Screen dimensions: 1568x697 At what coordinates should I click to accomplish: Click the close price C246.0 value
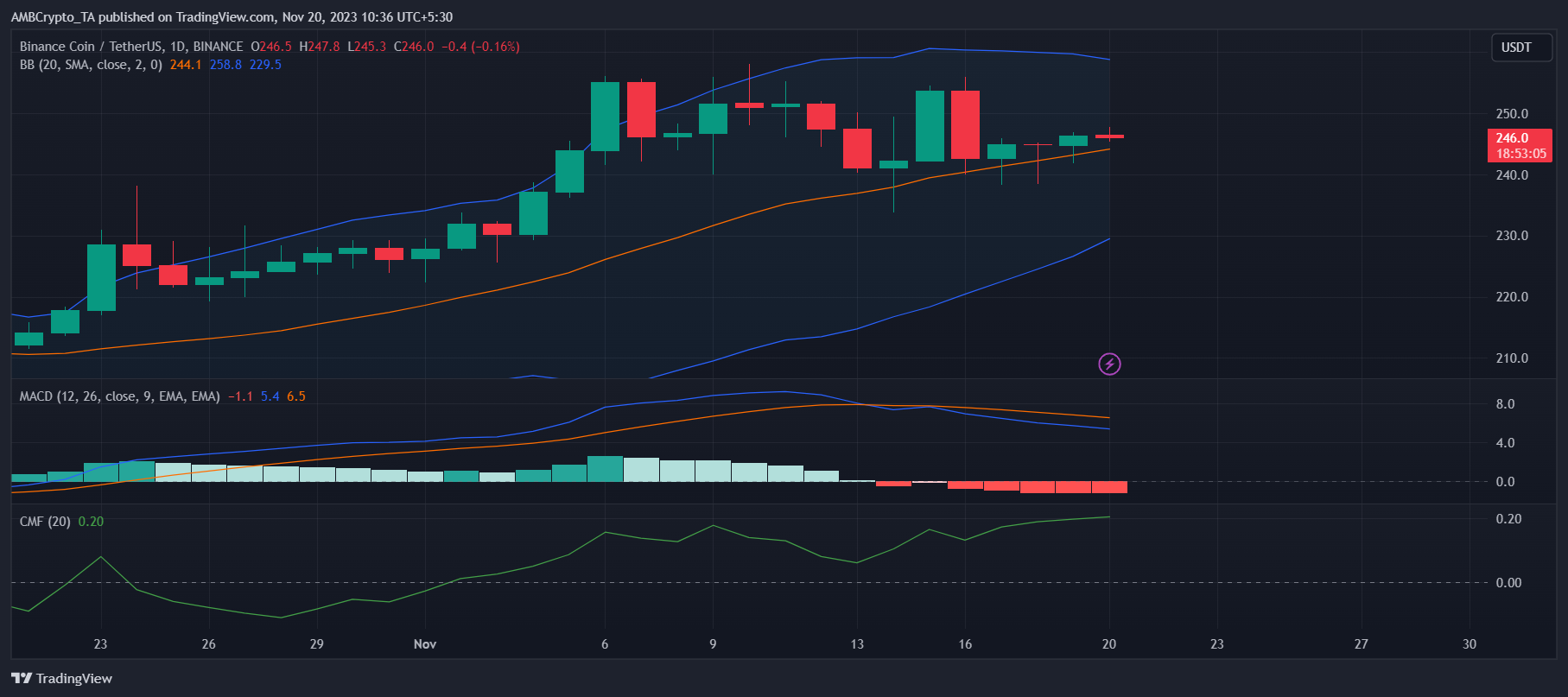[x=414, y=47]
